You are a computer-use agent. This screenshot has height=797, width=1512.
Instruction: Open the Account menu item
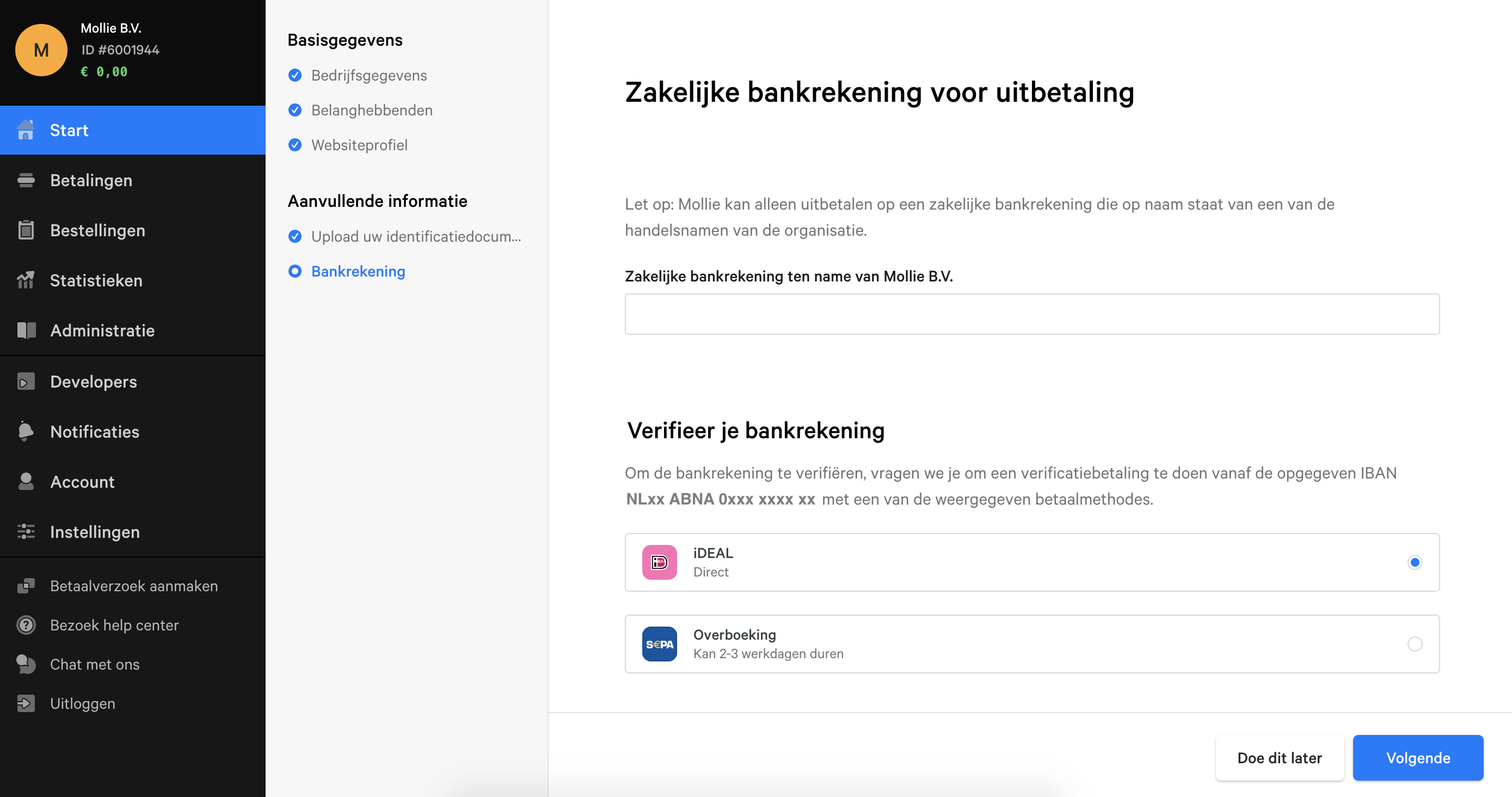pyautogui.click(x=133, y=482)
